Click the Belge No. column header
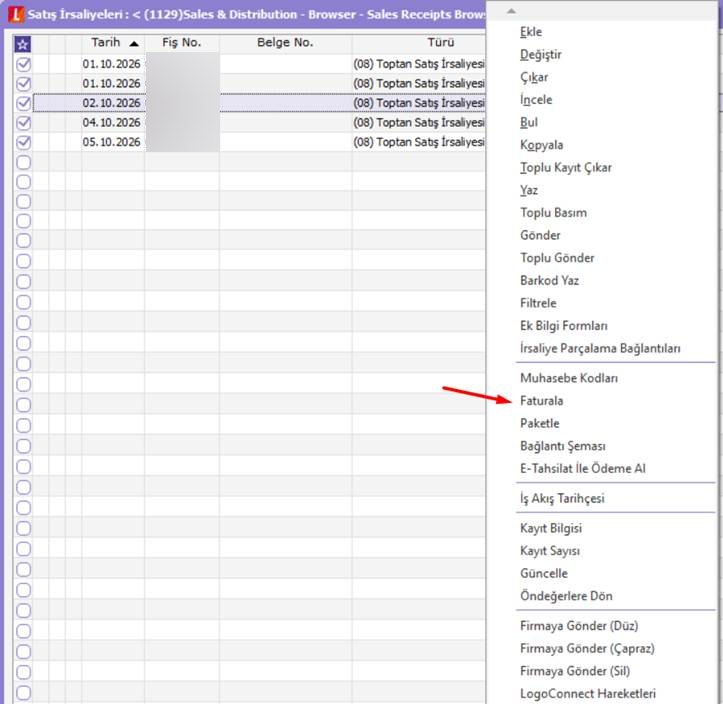Image resolution: width=723 pixels, height=704 pixels. pyautogui.click(x=285, y=43)
